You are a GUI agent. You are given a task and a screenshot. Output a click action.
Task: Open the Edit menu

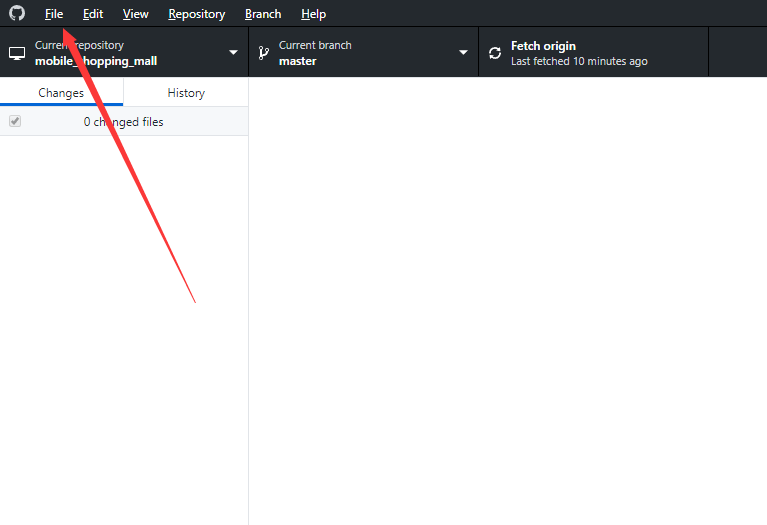[93, 14]
